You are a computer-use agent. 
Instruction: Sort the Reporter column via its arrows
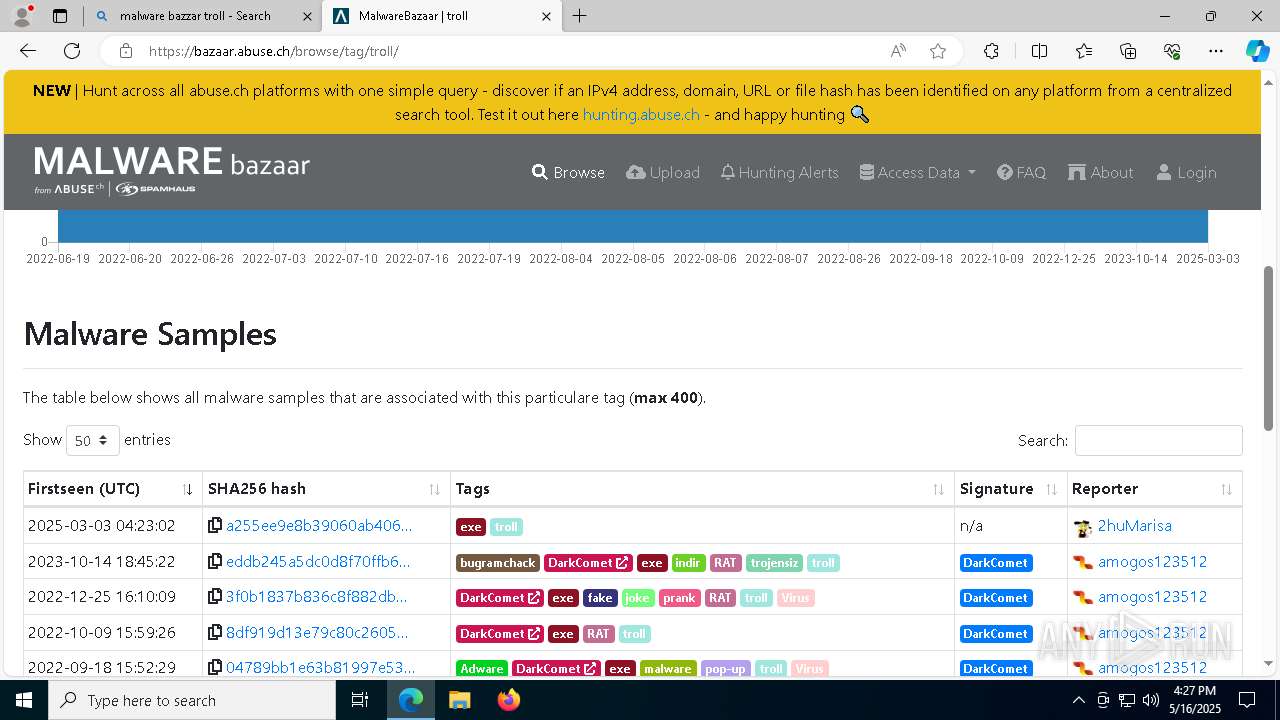pos(1227,489)
